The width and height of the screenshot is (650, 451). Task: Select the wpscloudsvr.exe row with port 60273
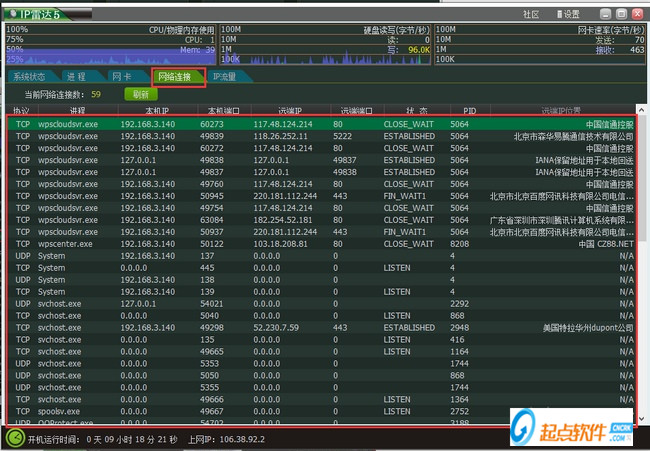(x=321, y=124)
